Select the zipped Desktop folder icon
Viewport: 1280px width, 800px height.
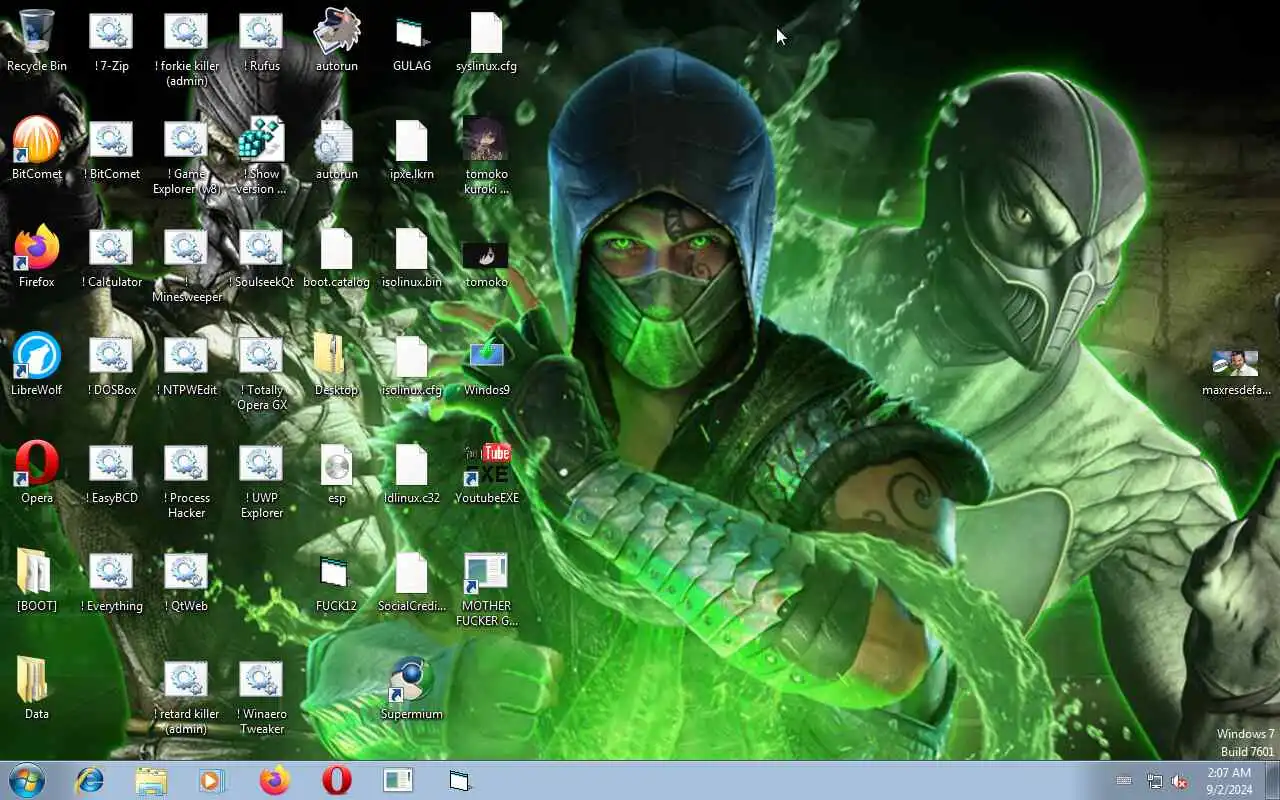click(336, 365)
